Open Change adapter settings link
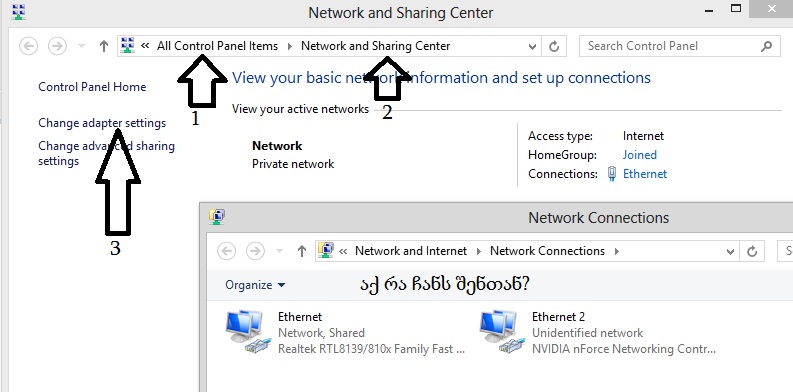793x392 pixels. [x=102, y=123]
